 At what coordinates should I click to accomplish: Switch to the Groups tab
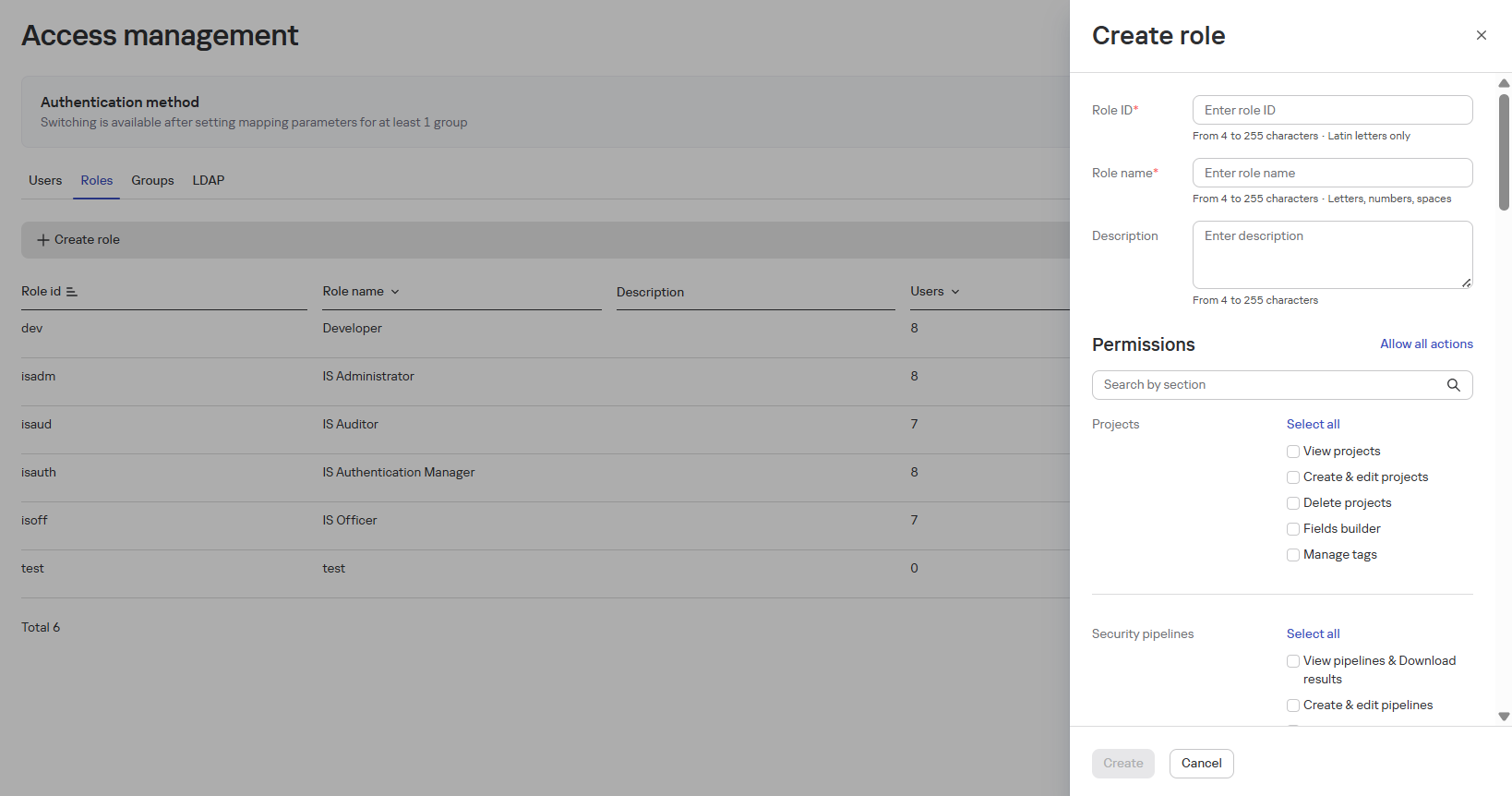(x=152, y=180)
